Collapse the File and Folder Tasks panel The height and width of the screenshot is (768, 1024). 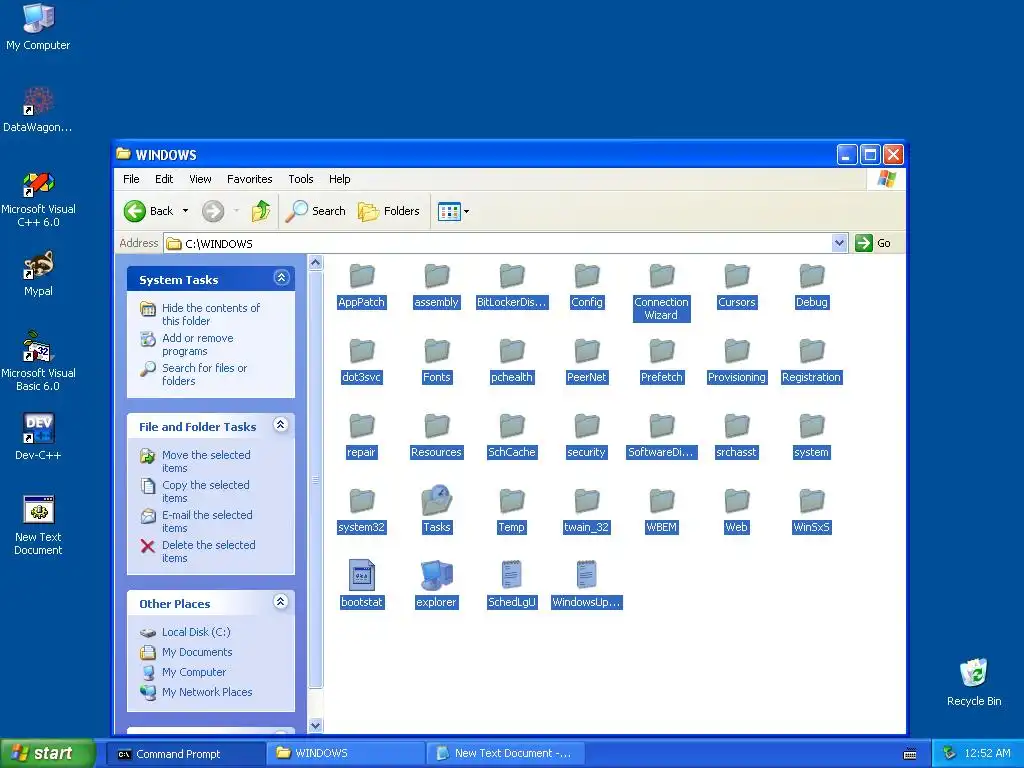coord(281,425)
